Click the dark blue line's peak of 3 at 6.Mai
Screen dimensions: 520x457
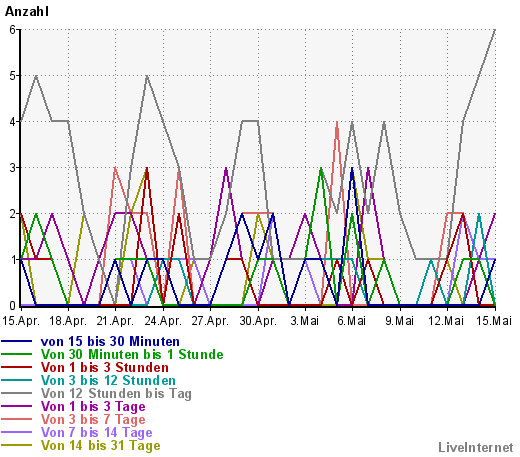pos(352,168)
